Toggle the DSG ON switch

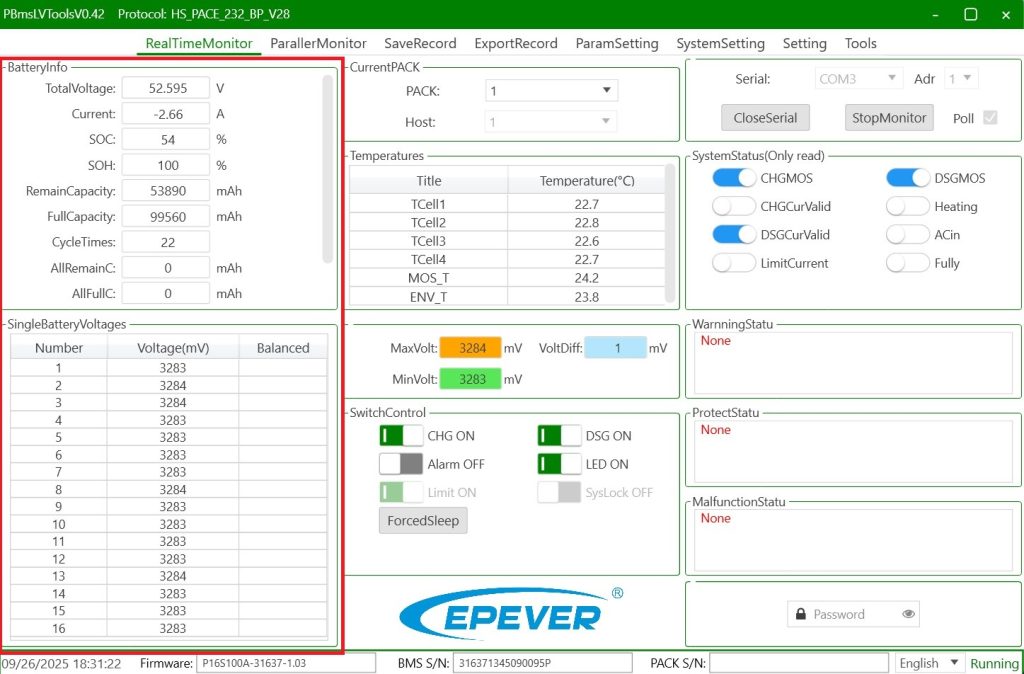(x=559, y=436)
